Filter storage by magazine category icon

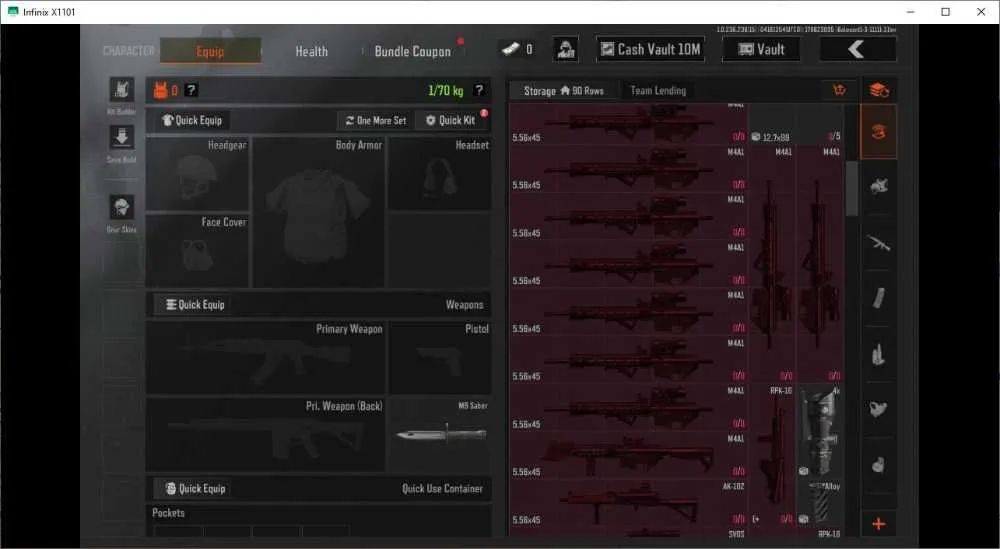(879, 298)
